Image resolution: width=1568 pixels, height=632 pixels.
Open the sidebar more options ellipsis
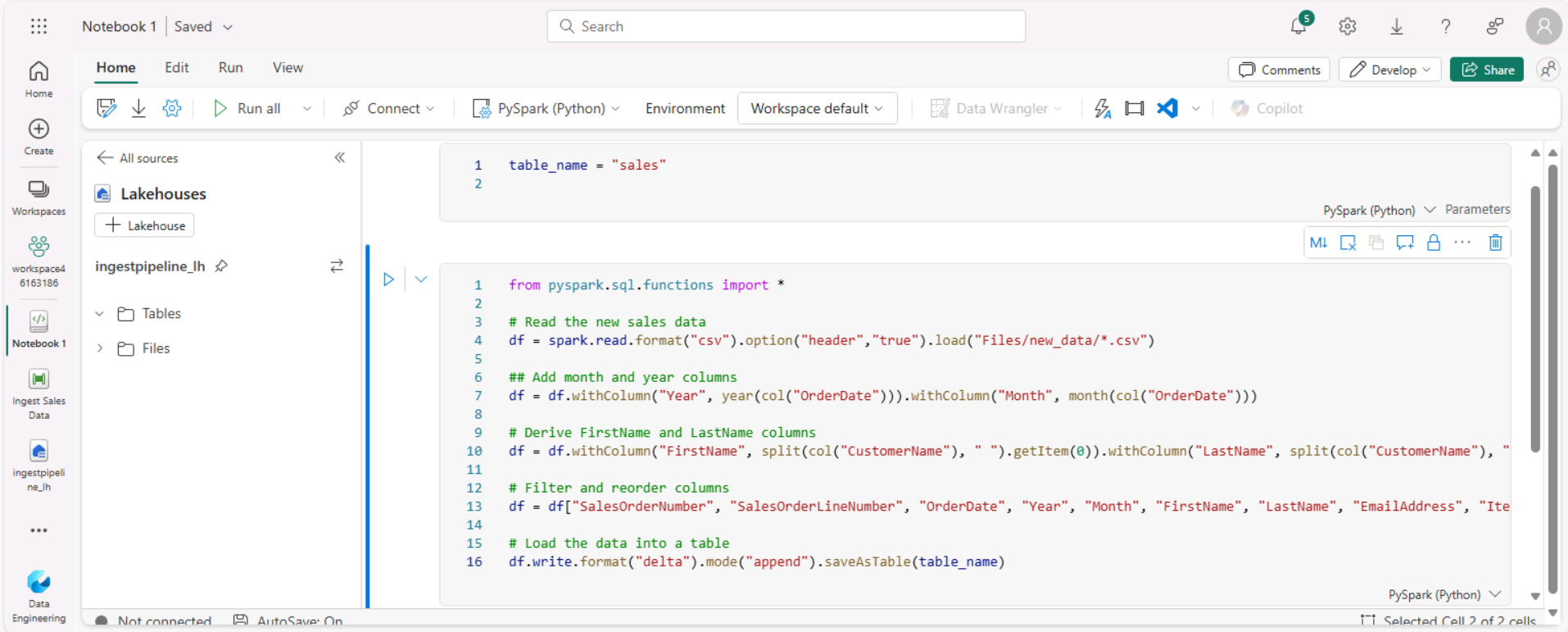39,530
